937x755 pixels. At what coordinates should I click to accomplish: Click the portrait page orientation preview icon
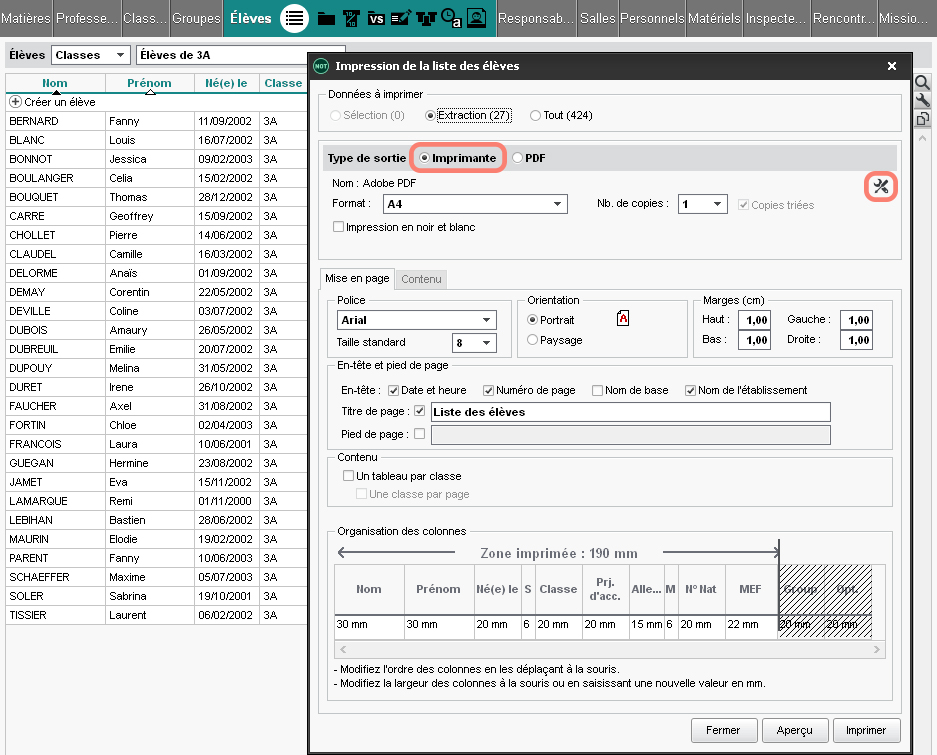pos(623,318)
